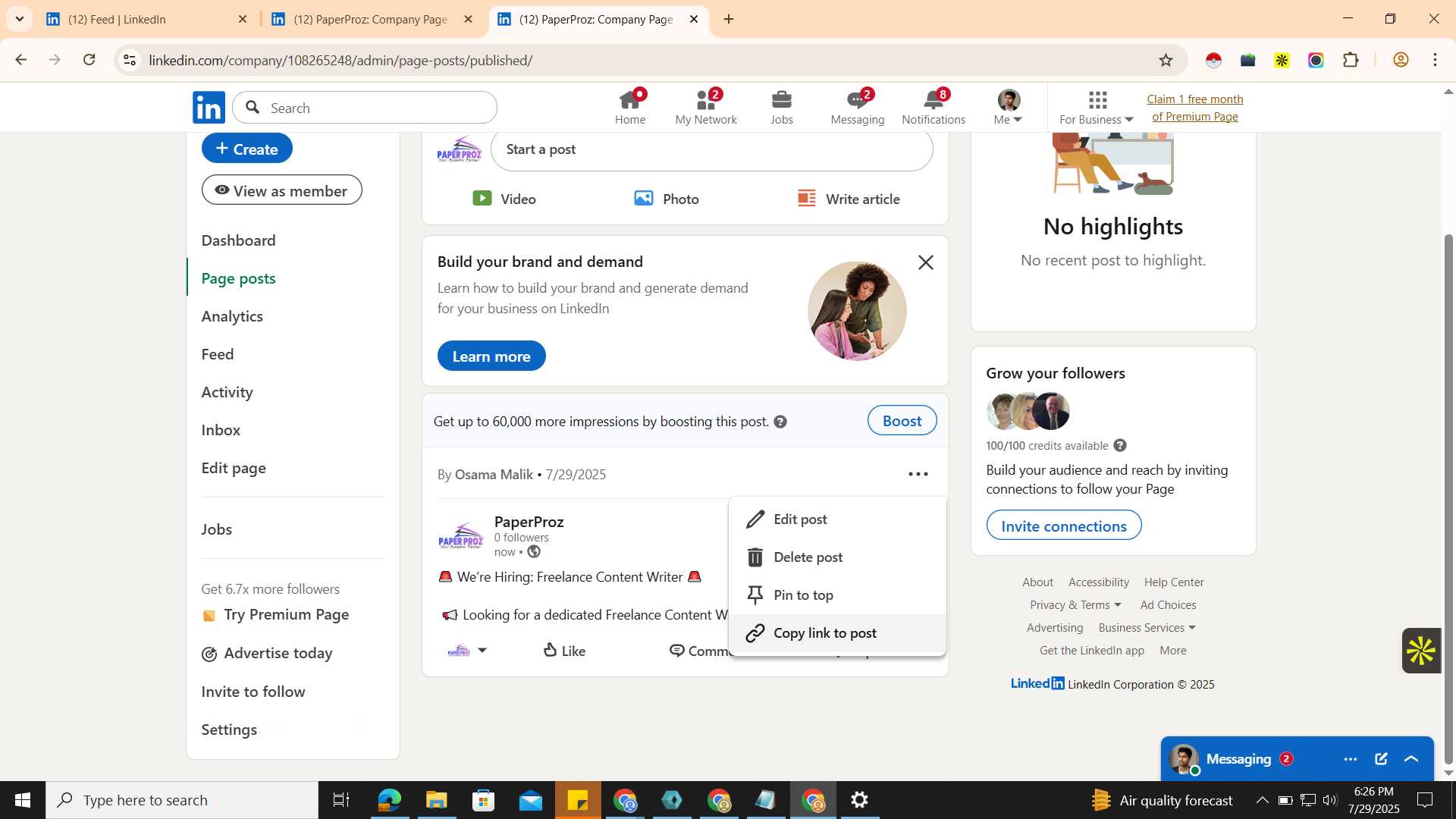The image size is (1456, 819).
Task: Click the LinkedIn logo
Action: [x=209, y=108]
